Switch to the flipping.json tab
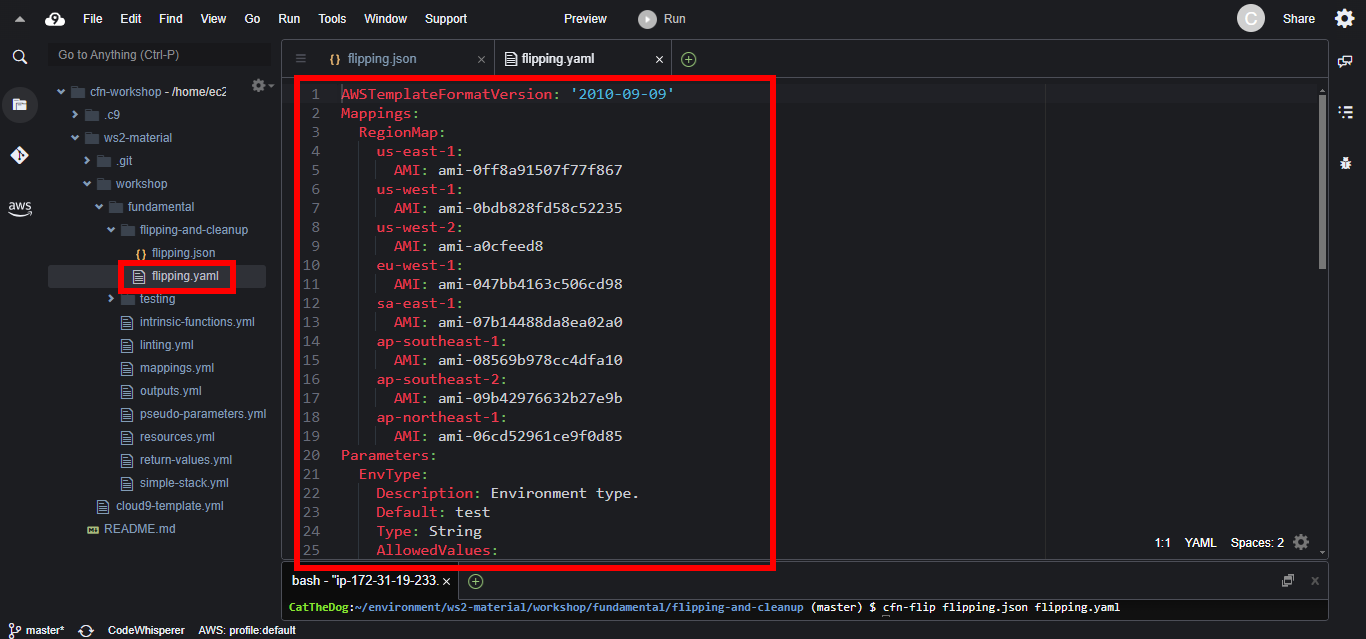Viewport: 1366px width, 639px height. [381, 59]
